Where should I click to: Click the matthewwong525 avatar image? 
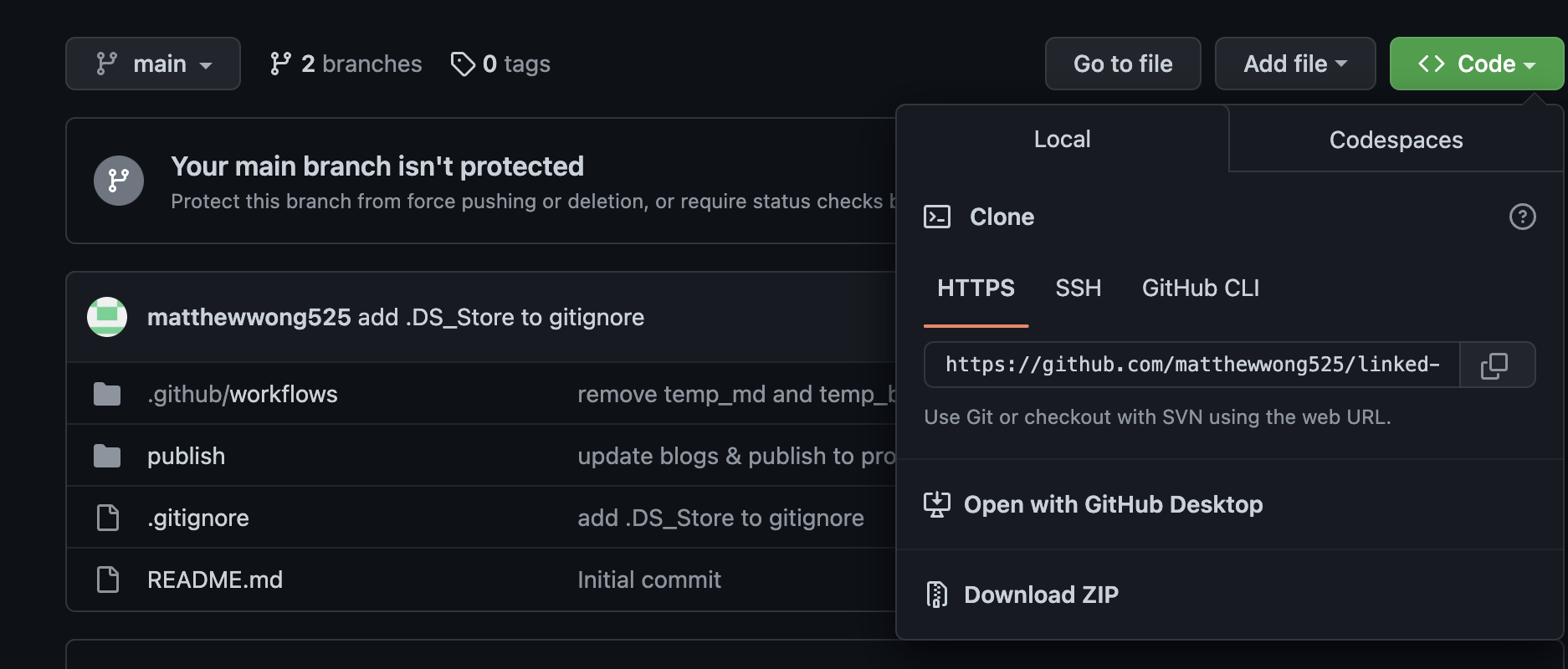pyautogui.click(x=107, y=317)
